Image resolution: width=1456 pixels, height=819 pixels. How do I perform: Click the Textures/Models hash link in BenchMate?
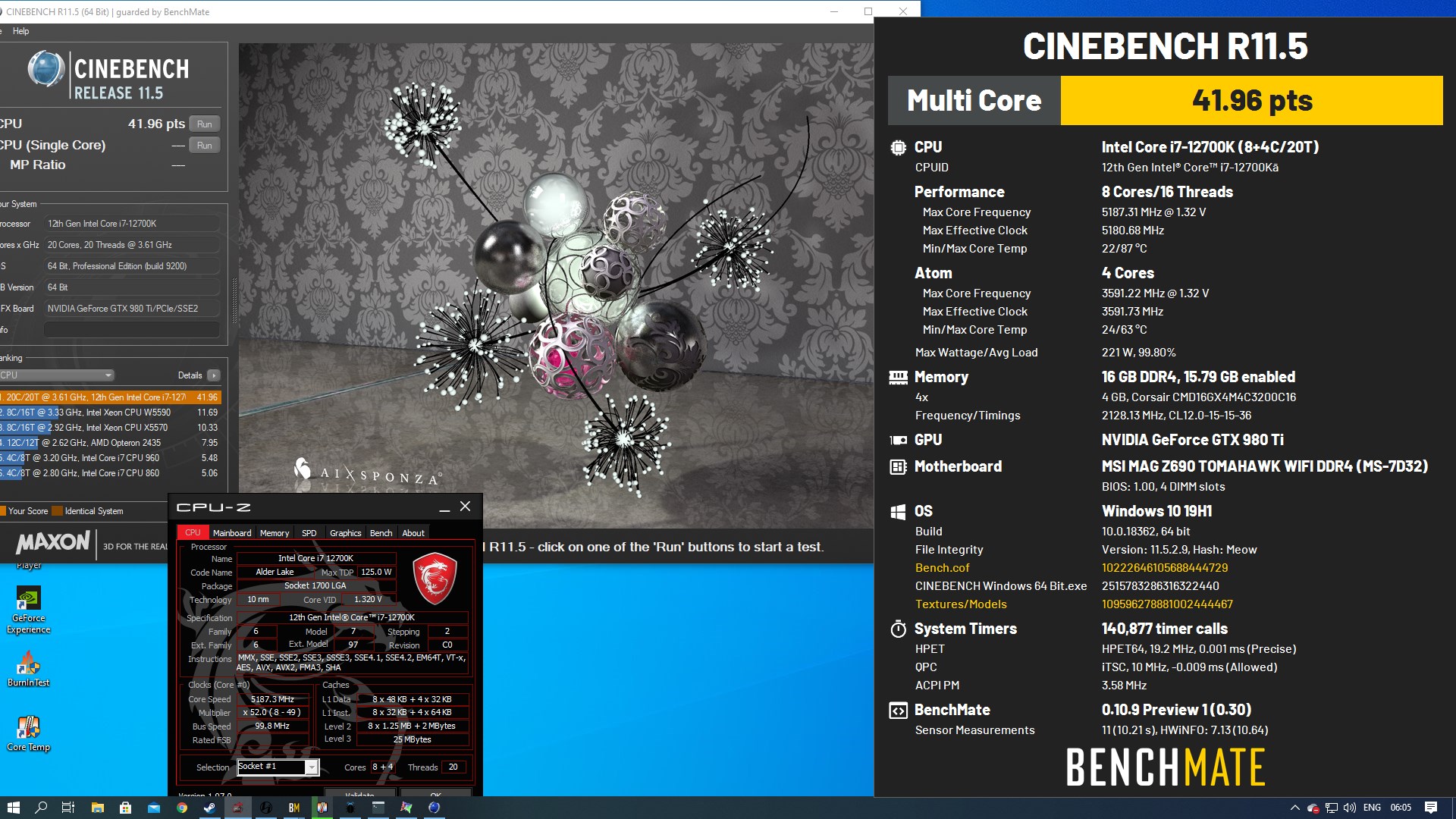point(1167,604)
